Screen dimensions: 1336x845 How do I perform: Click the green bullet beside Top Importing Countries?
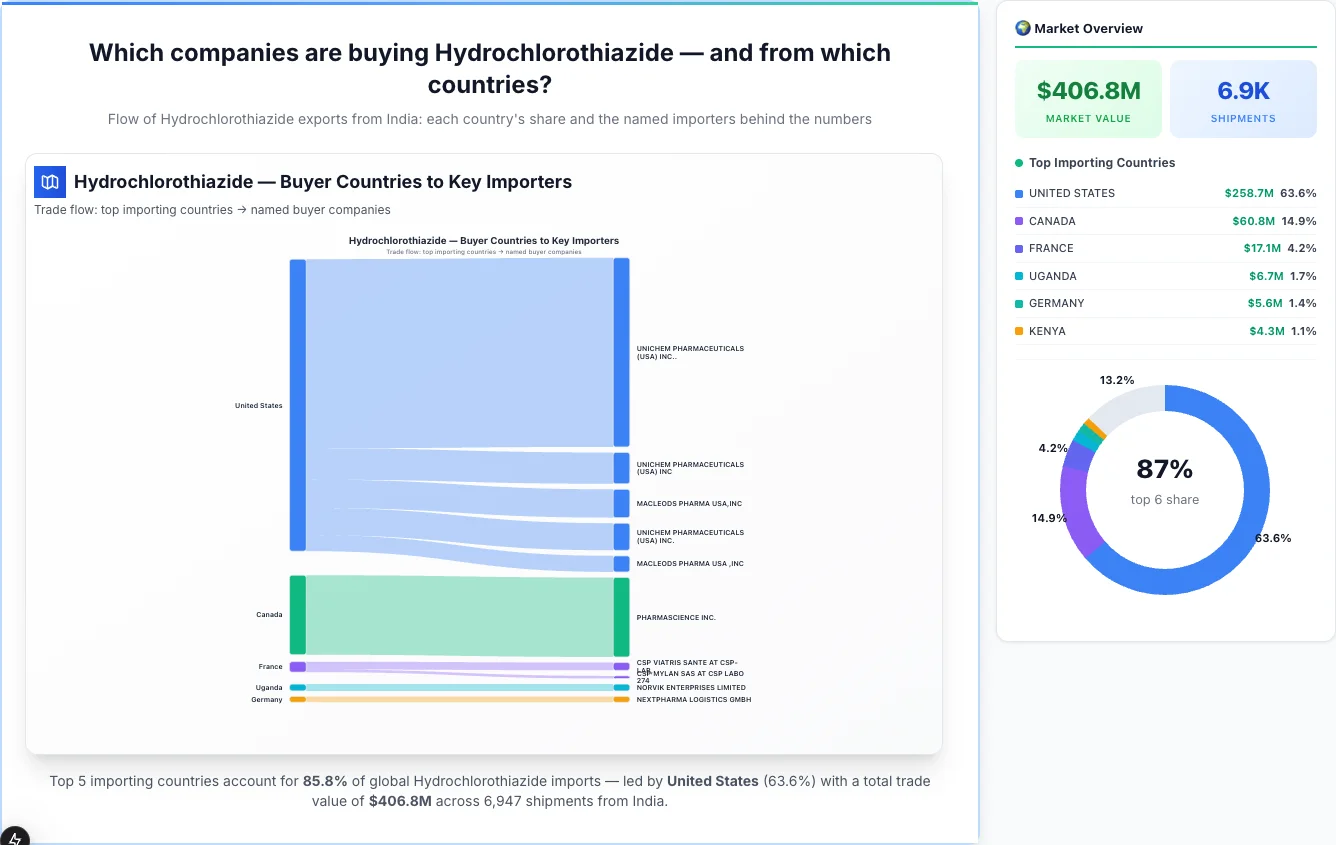point(1018,163)
